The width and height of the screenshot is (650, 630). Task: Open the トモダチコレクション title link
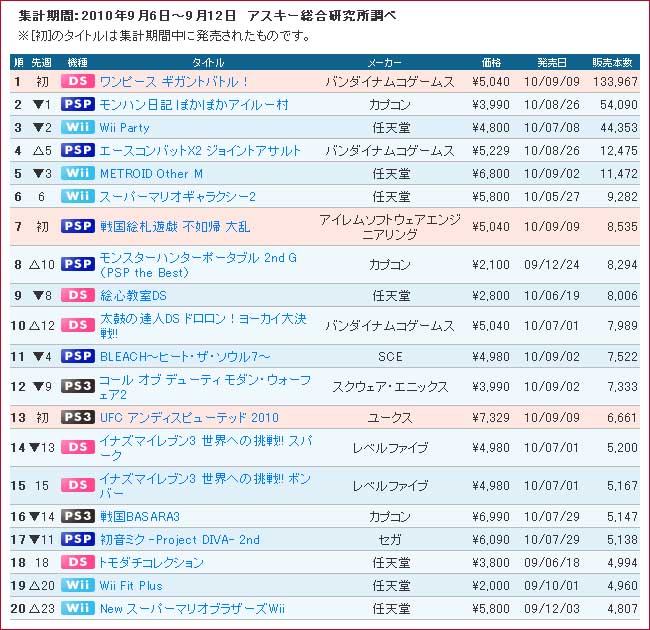(150, 562)
